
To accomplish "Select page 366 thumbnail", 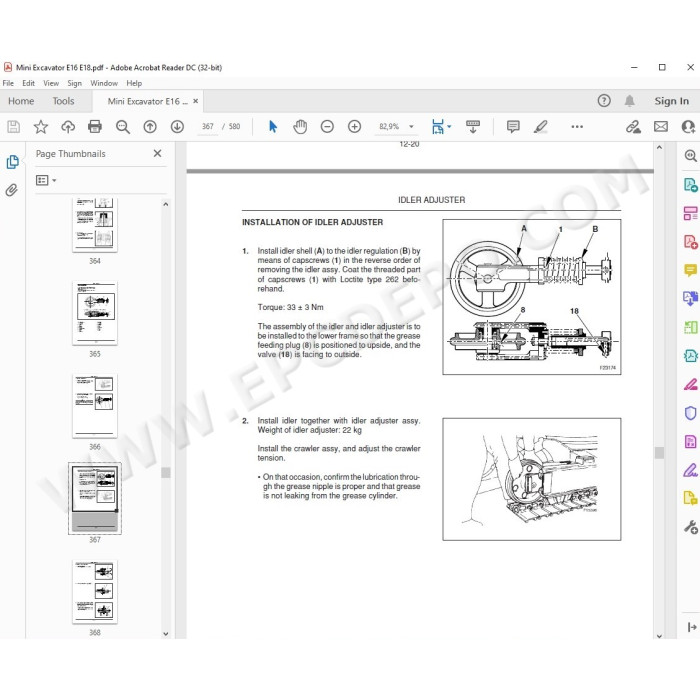I will [95, 406].
